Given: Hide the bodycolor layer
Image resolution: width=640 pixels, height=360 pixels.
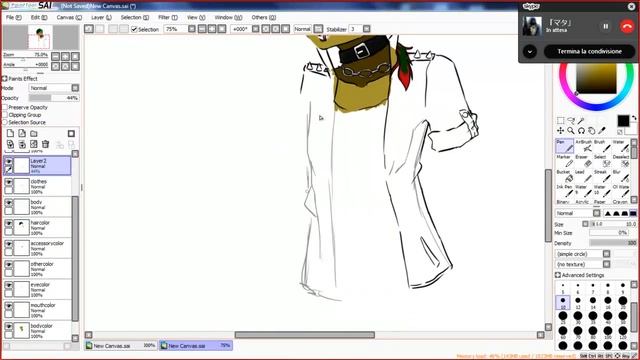Looking at the screenshot, I should 8,327.
